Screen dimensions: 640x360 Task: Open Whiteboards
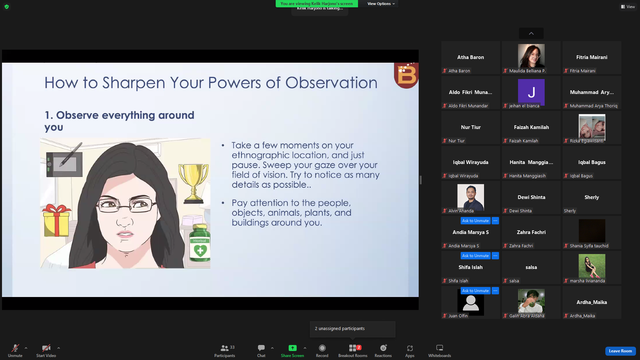(x=440, y=350)
